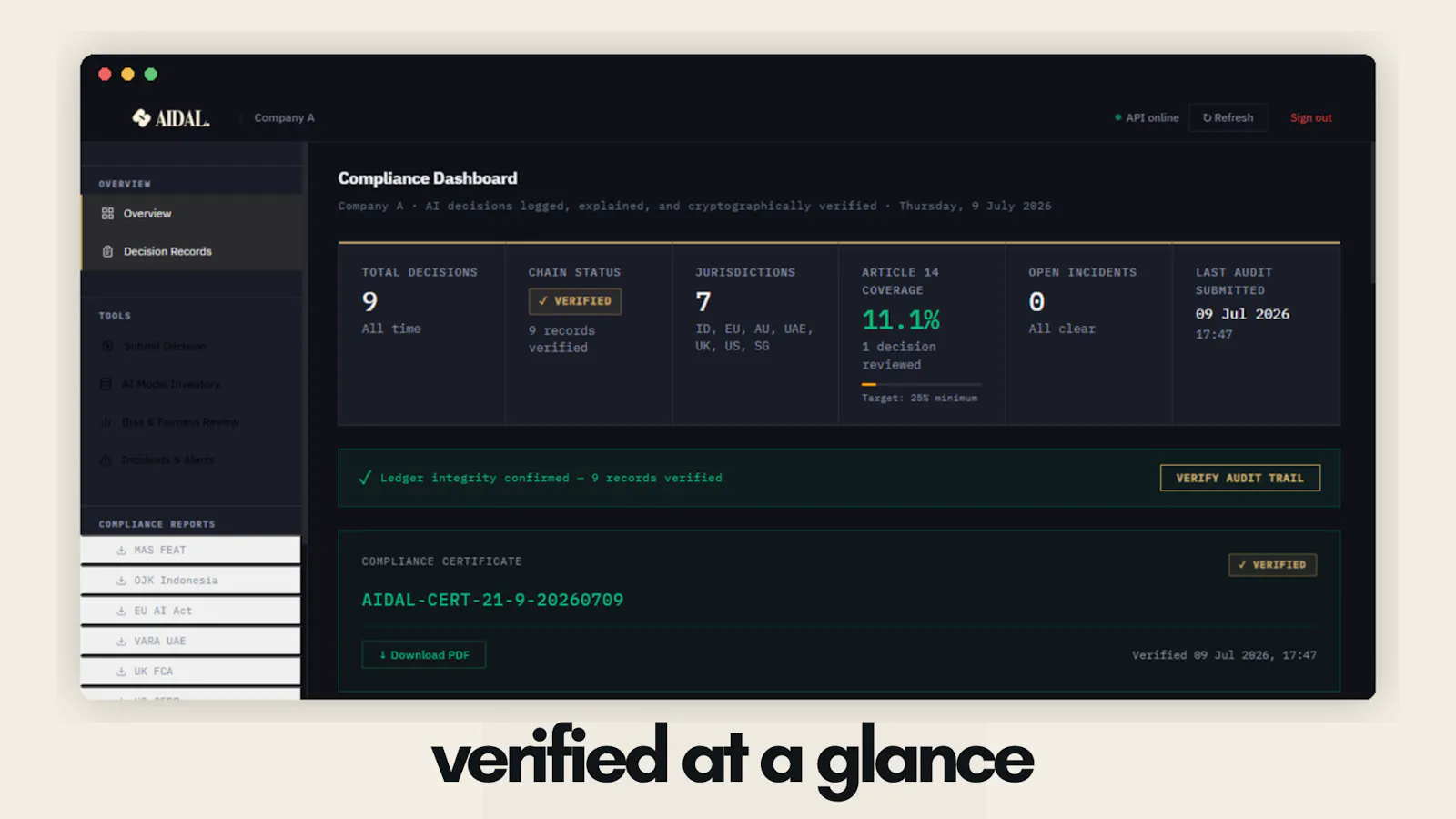This screenshot has width=1456, height=819.
Task: Click the Incidents & Alerts warning icon
Action: coord(106,460)
